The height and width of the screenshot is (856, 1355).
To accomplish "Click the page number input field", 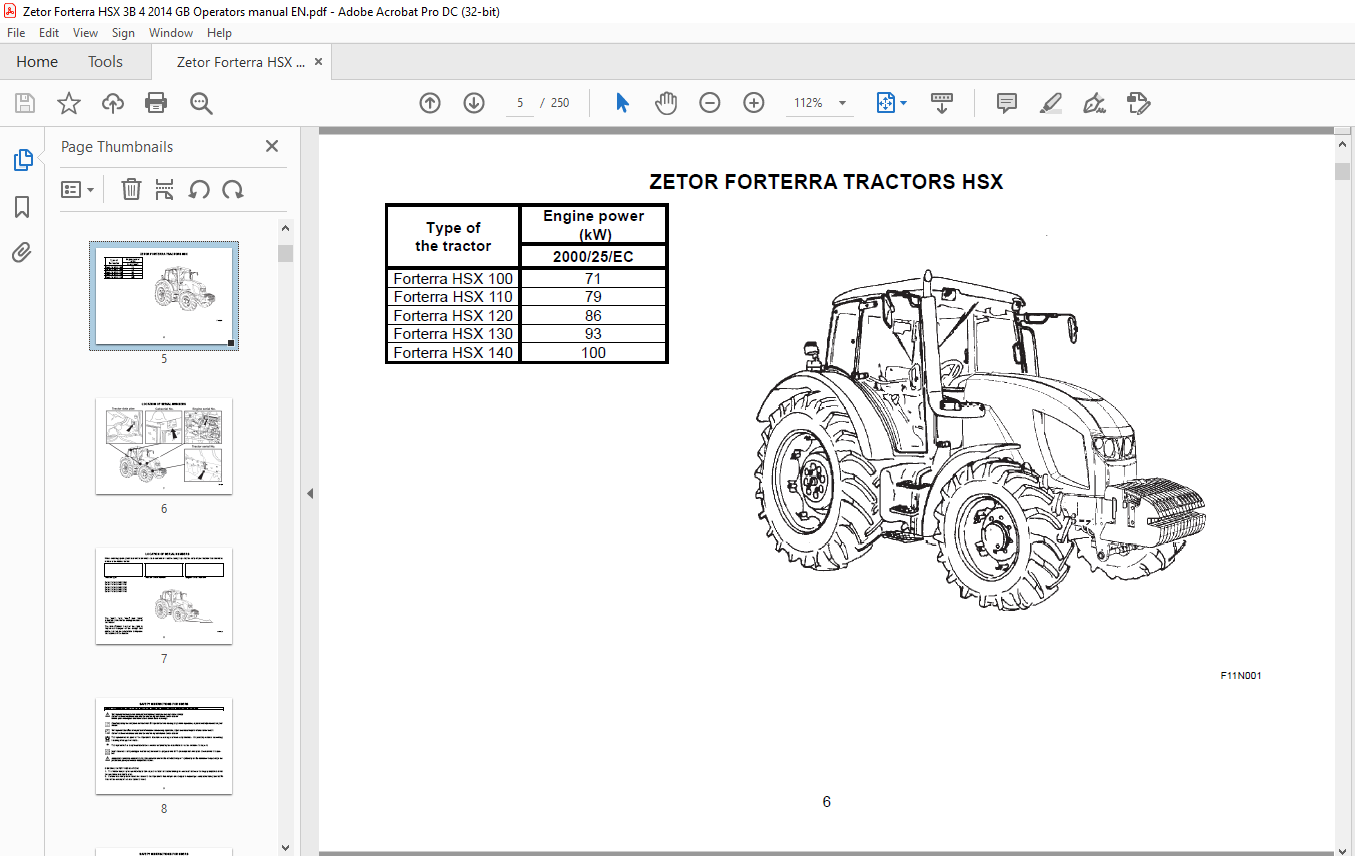I will (x=520, y=103).
